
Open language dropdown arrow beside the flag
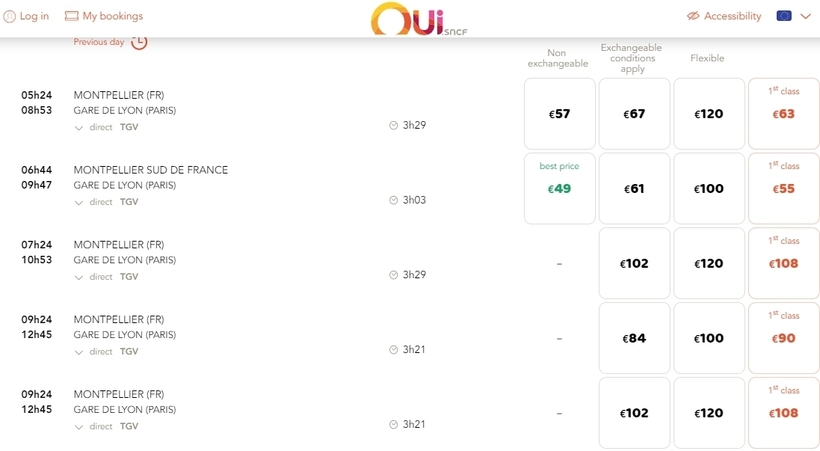[806, 16]
